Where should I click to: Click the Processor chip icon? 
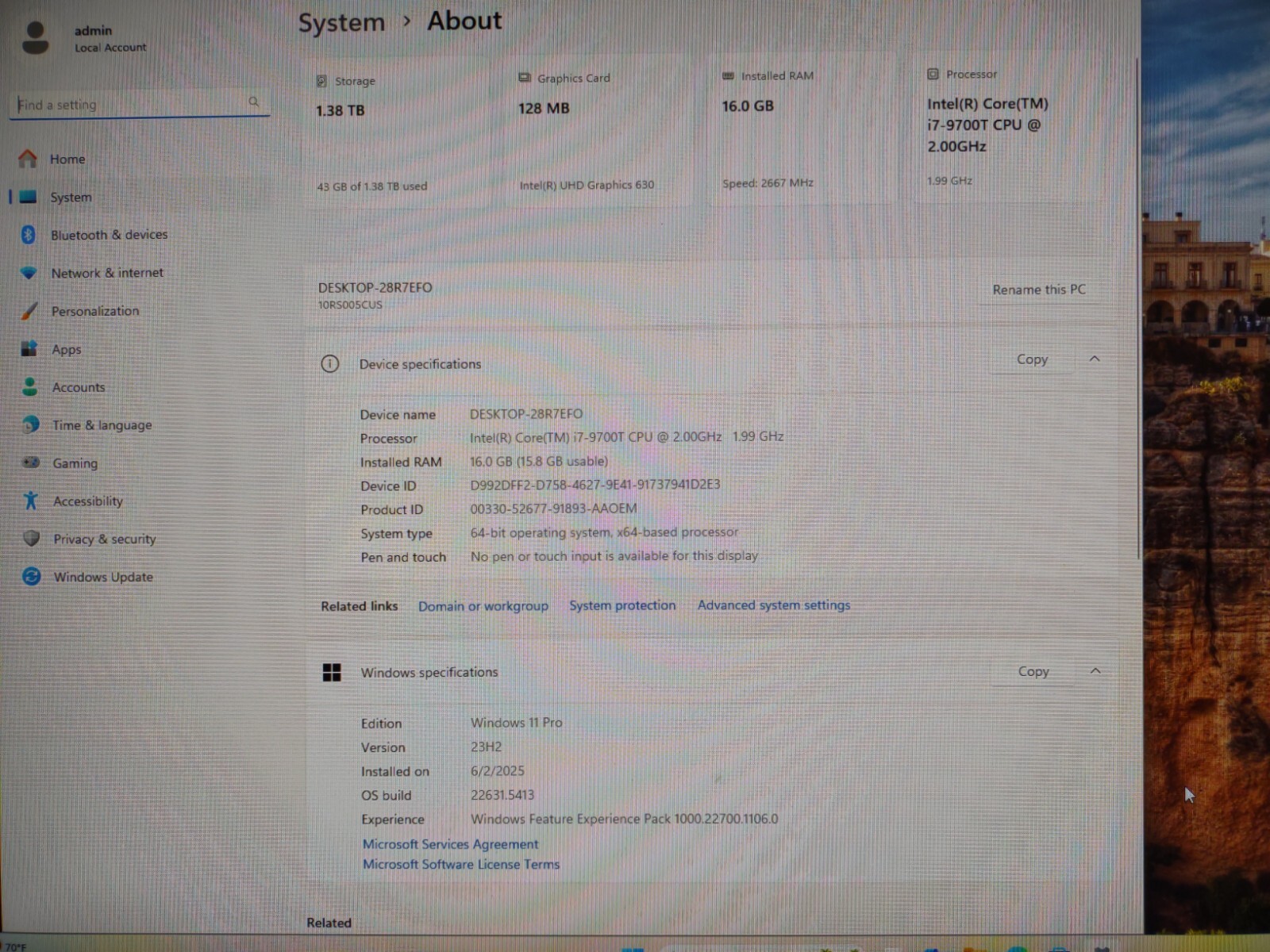933,74
